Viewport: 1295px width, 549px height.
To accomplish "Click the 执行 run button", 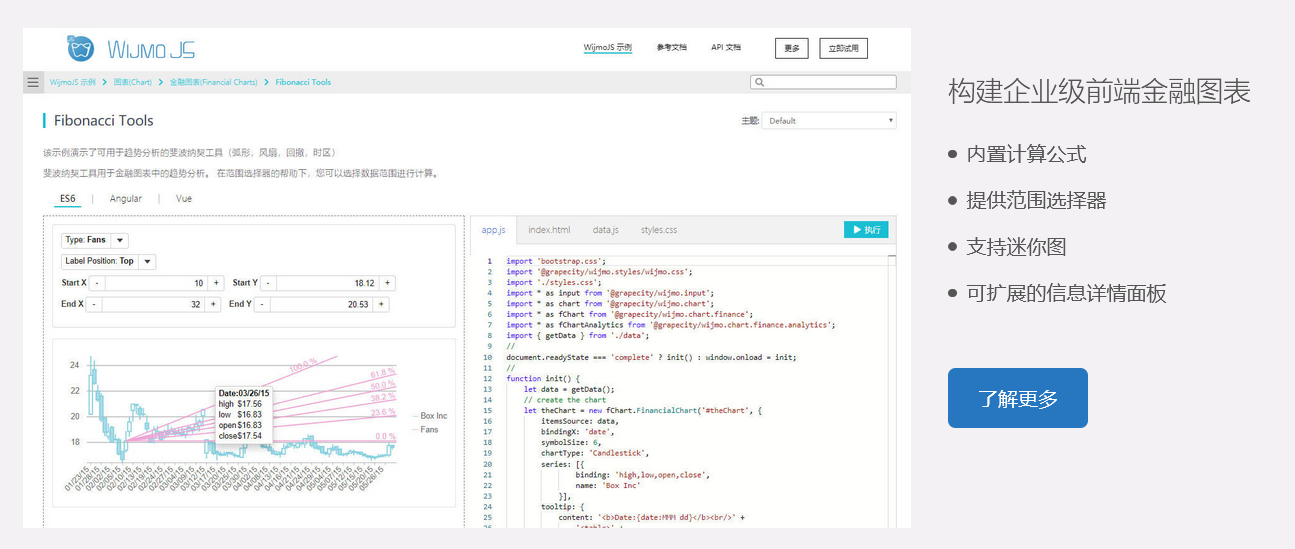I will 866,230.
